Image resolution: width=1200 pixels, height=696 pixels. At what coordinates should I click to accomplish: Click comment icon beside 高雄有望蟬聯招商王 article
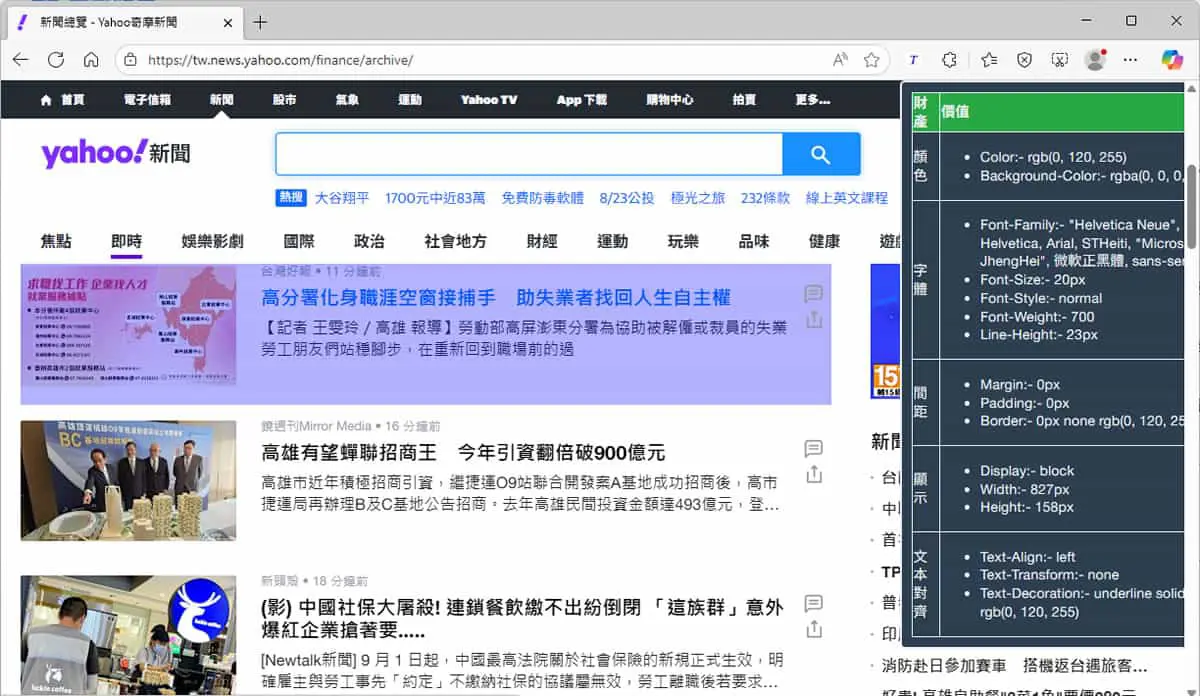coord(814,448)
